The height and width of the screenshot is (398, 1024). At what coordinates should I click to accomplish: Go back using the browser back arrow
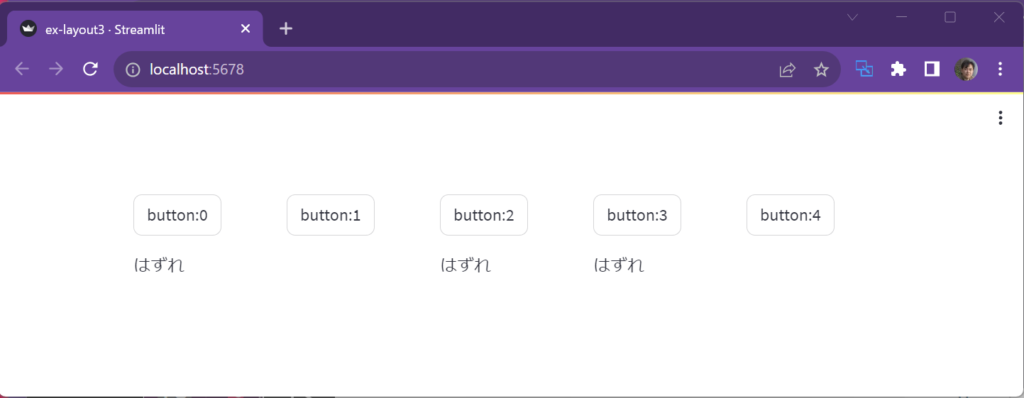tap(22, 69)
